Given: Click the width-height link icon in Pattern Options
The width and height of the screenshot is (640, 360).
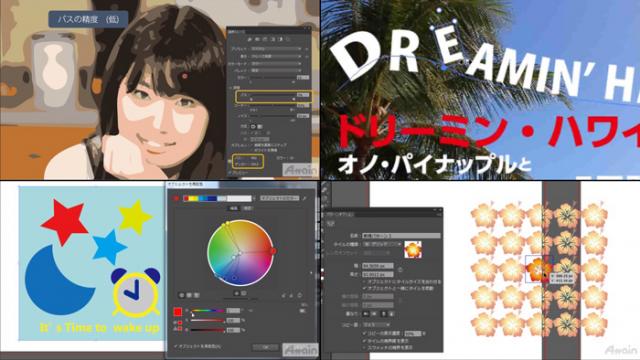Looking at the screenshot, I should click(400, 269).
